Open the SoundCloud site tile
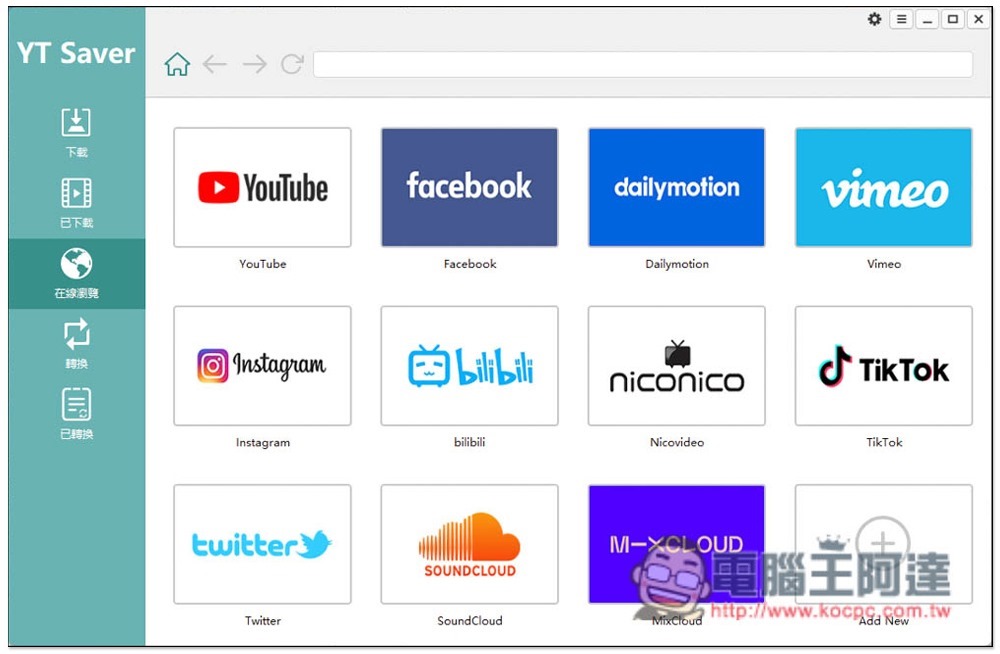Viewport: 1000px width, 654px height. click(469, 544)
